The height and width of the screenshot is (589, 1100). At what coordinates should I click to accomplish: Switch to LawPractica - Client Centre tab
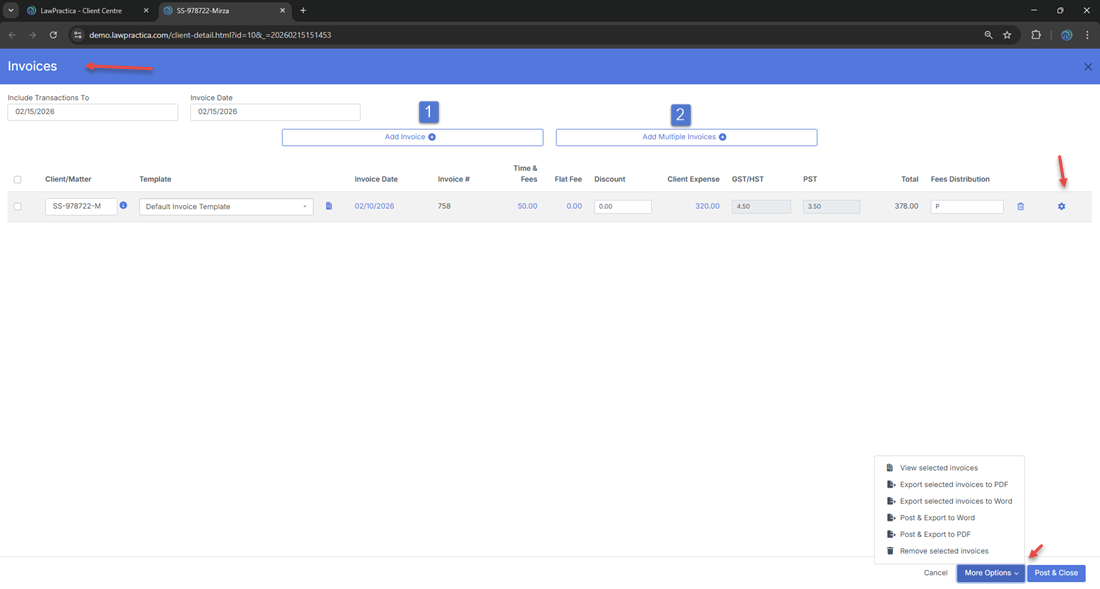pos(82,11)
